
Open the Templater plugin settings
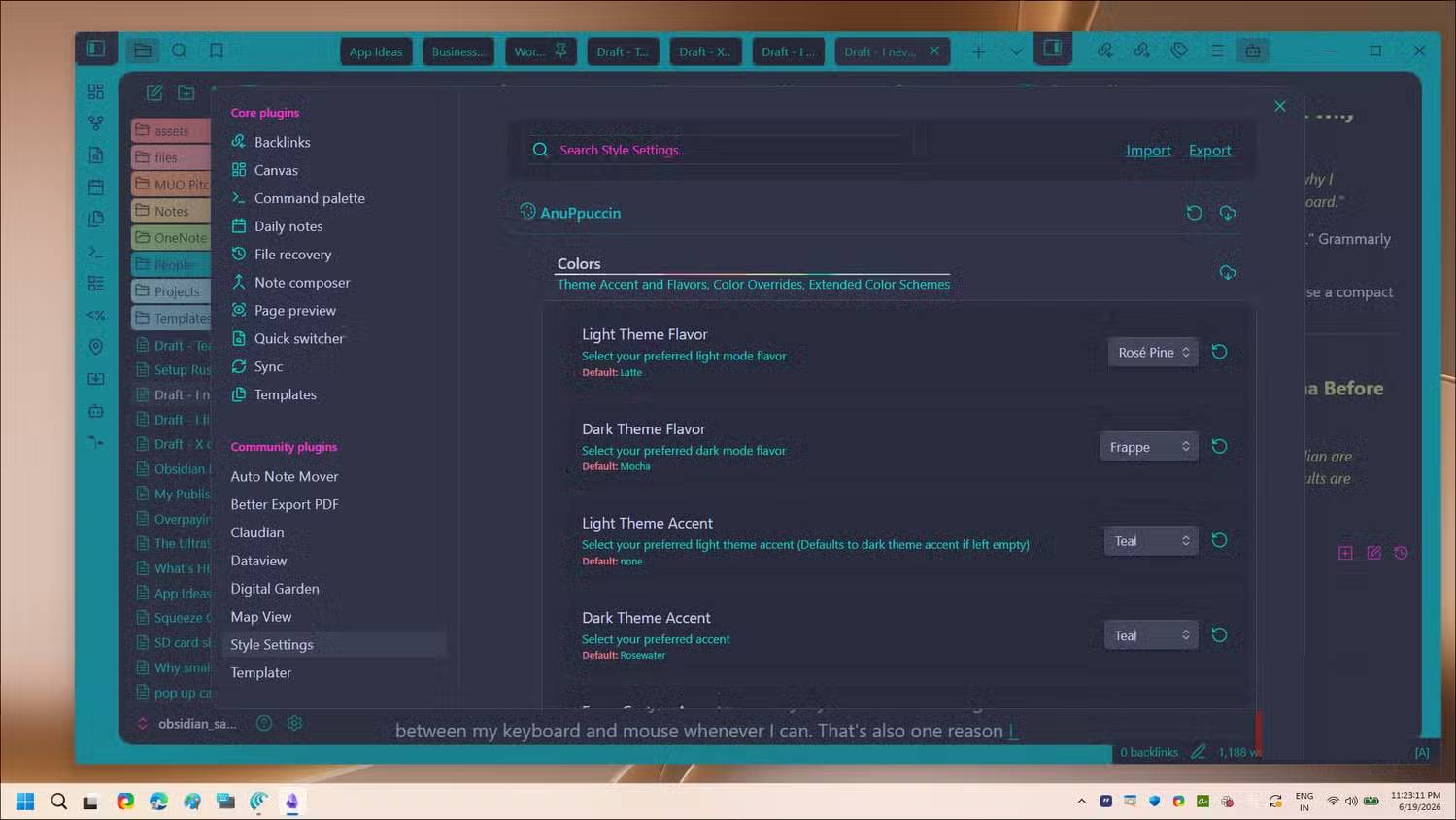click(260, 672)
